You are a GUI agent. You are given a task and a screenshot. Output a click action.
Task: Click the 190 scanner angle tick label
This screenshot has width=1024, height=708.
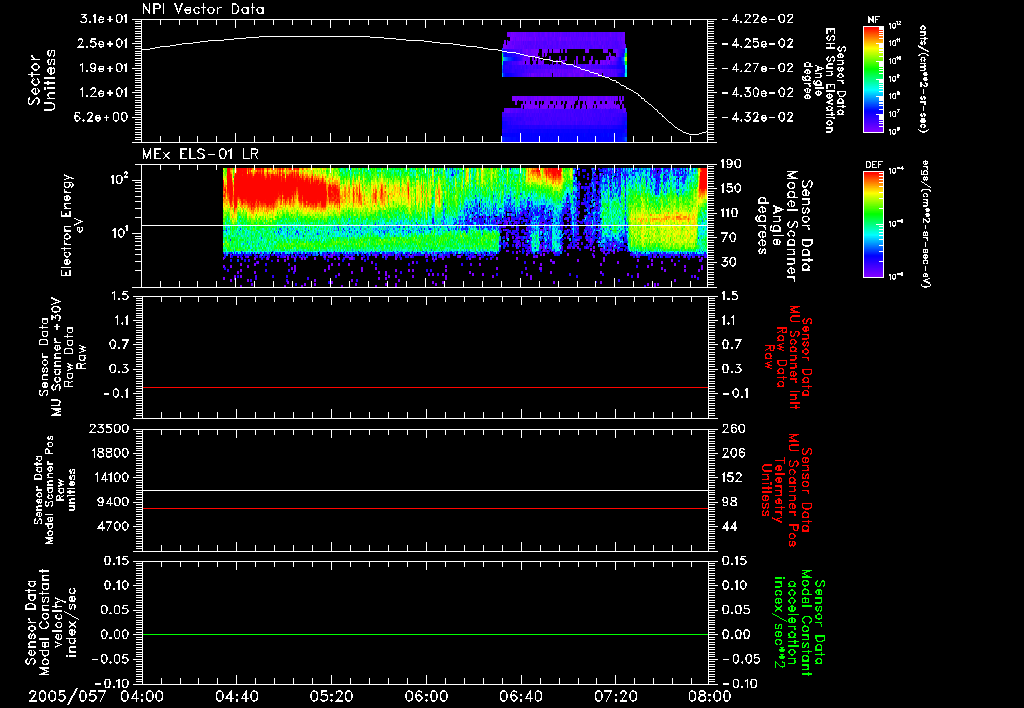point(731,164)
